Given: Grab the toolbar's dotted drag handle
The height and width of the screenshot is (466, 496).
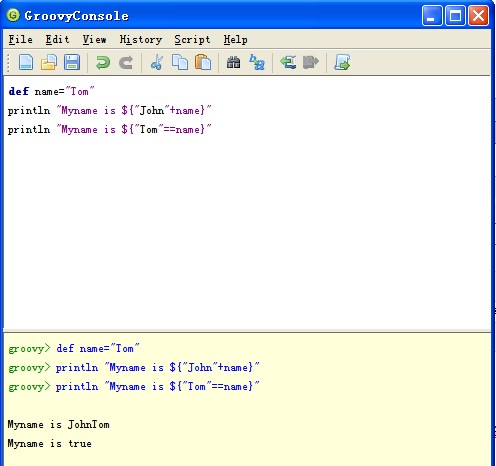Looking at the screenshot, I should [9, 63].
